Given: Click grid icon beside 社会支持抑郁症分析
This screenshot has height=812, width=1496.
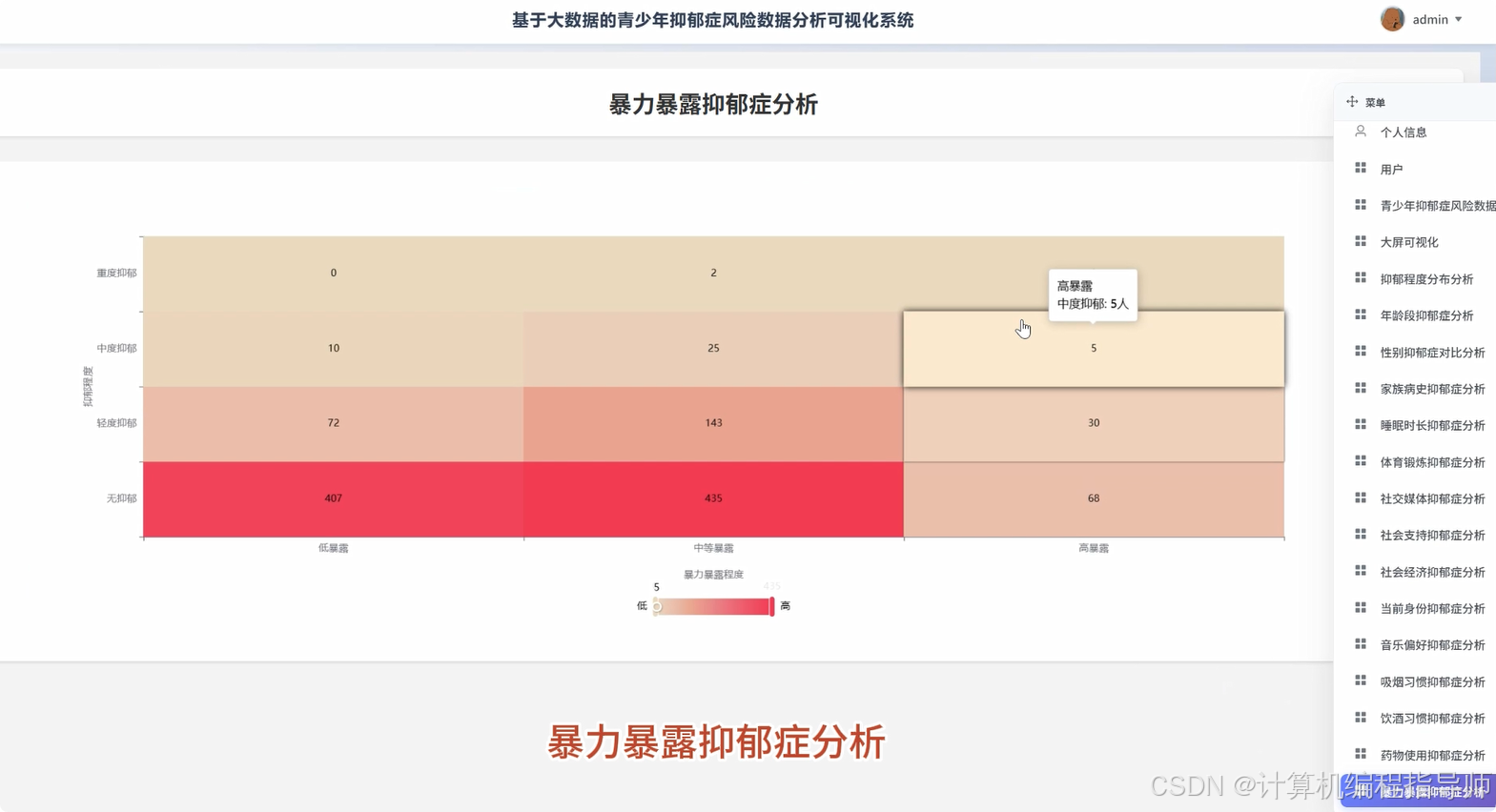Looking at the screenshot, I should click(1361, 535).
